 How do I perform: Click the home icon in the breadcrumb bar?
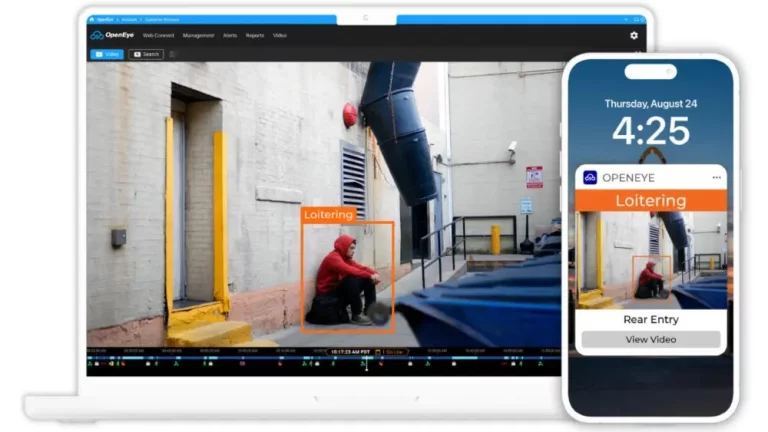point(92,20)
